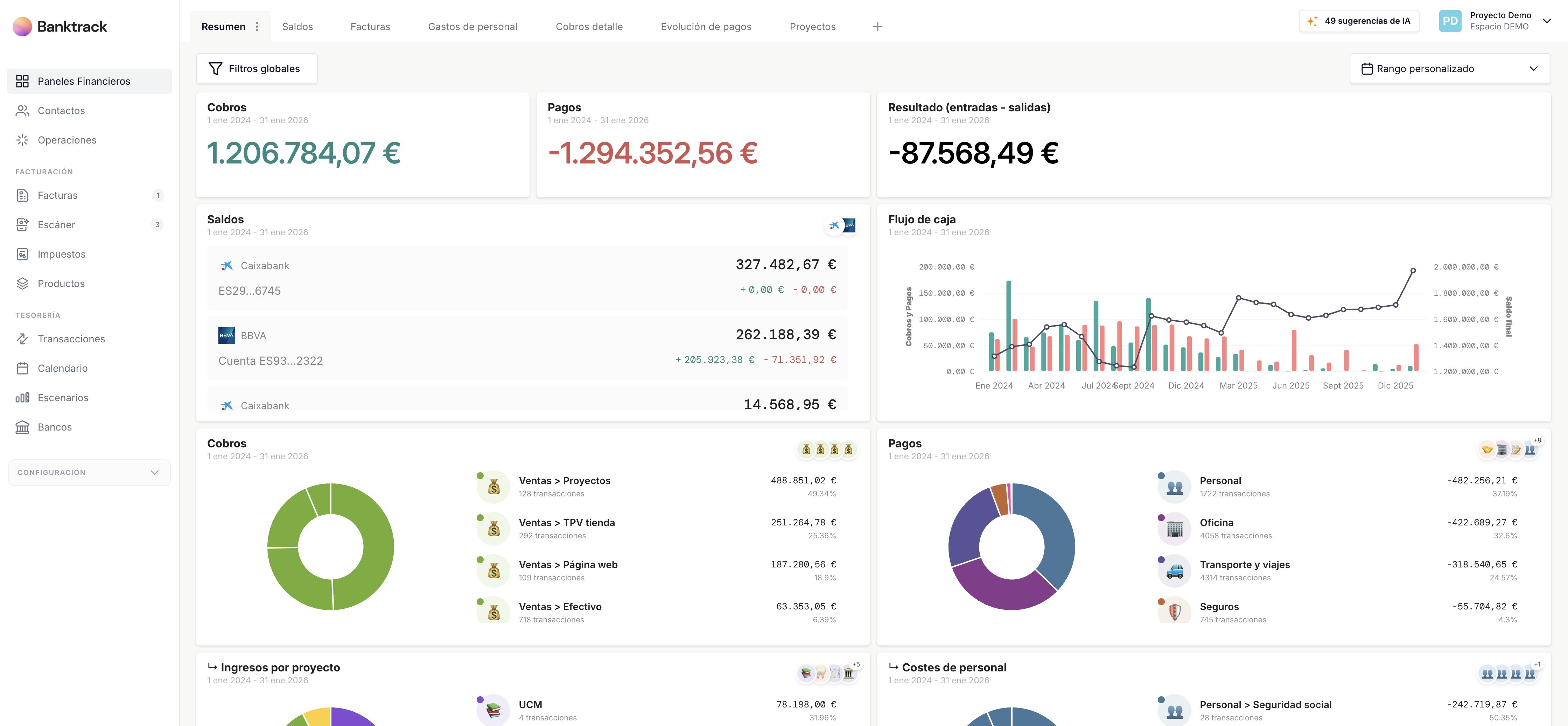This screenshot has height=726, width=1568.
Task: Open the Bancos bank building icon
Action: tap(22, 427)
